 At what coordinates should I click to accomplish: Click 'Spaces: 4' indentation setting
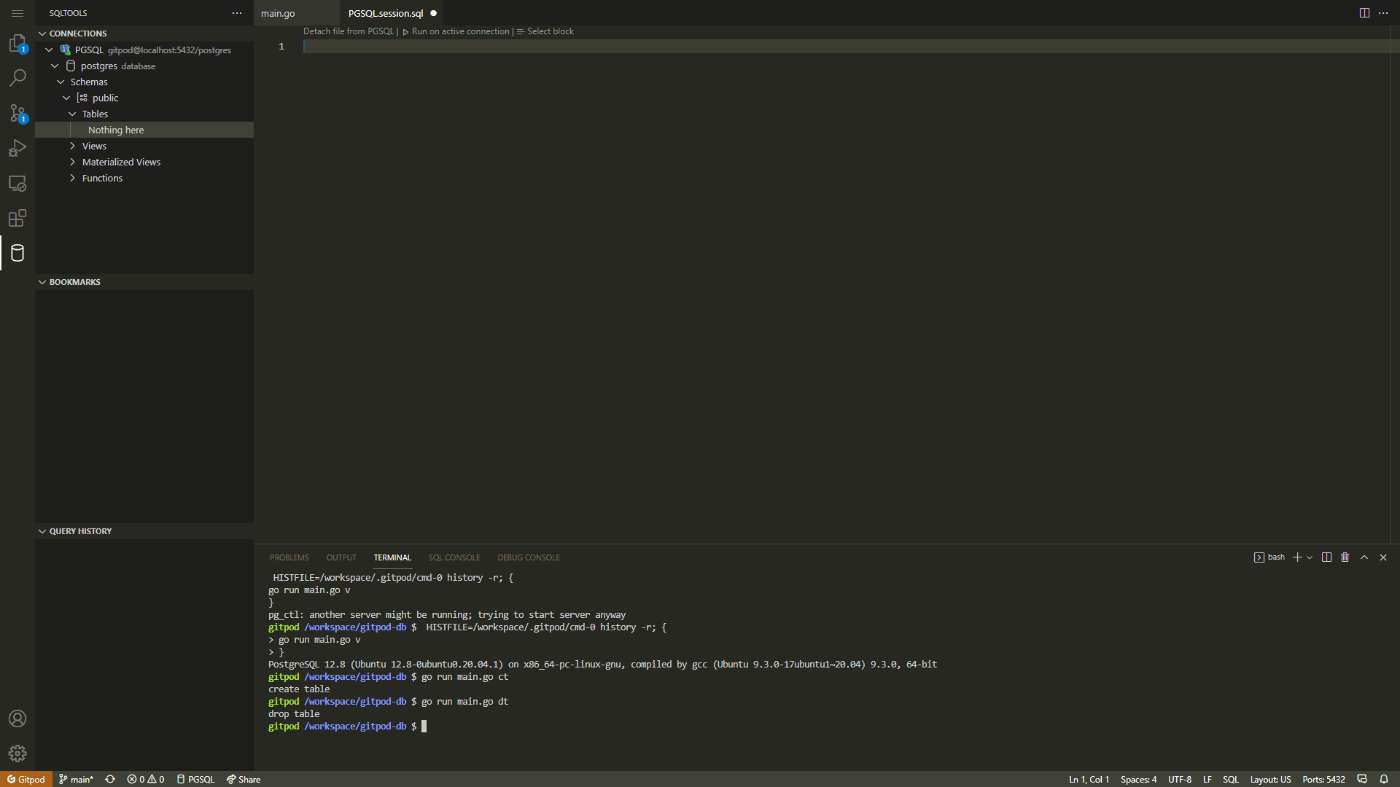1138,779
